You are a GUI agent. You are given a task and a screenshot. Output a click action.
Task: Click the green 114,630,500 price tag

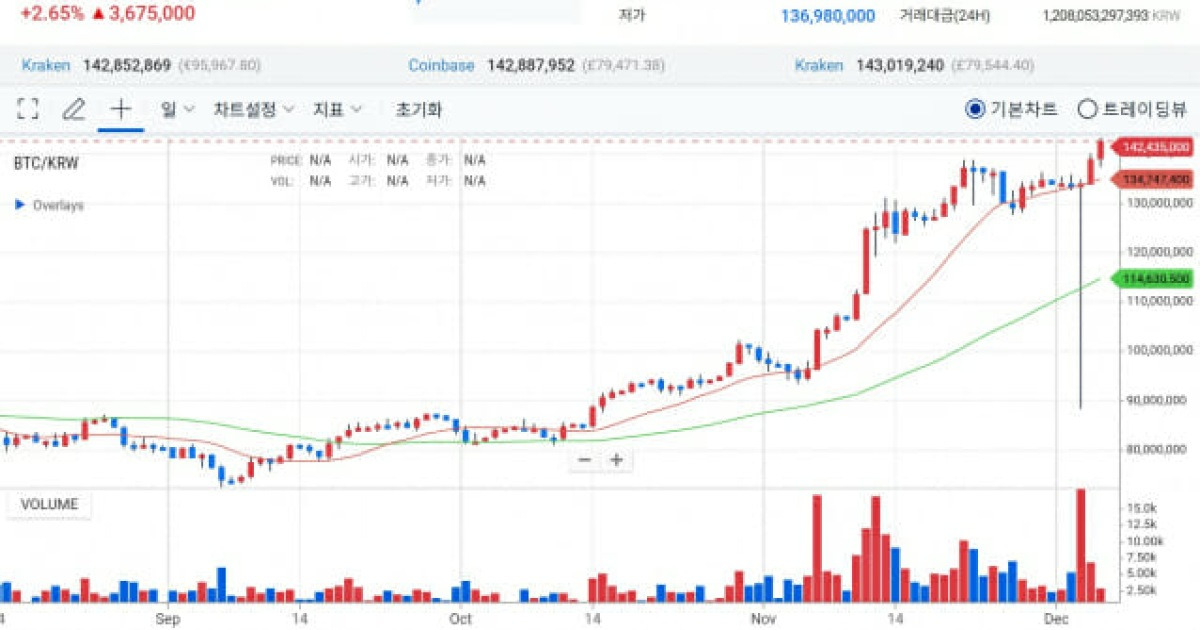point(1154,279)
